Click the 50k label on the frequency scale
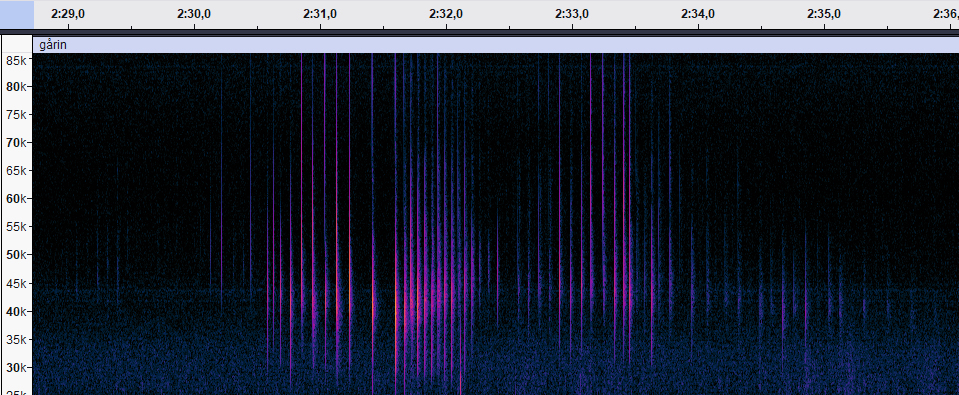The width and height of the screenshot is (959, 395). click(16, 254)
